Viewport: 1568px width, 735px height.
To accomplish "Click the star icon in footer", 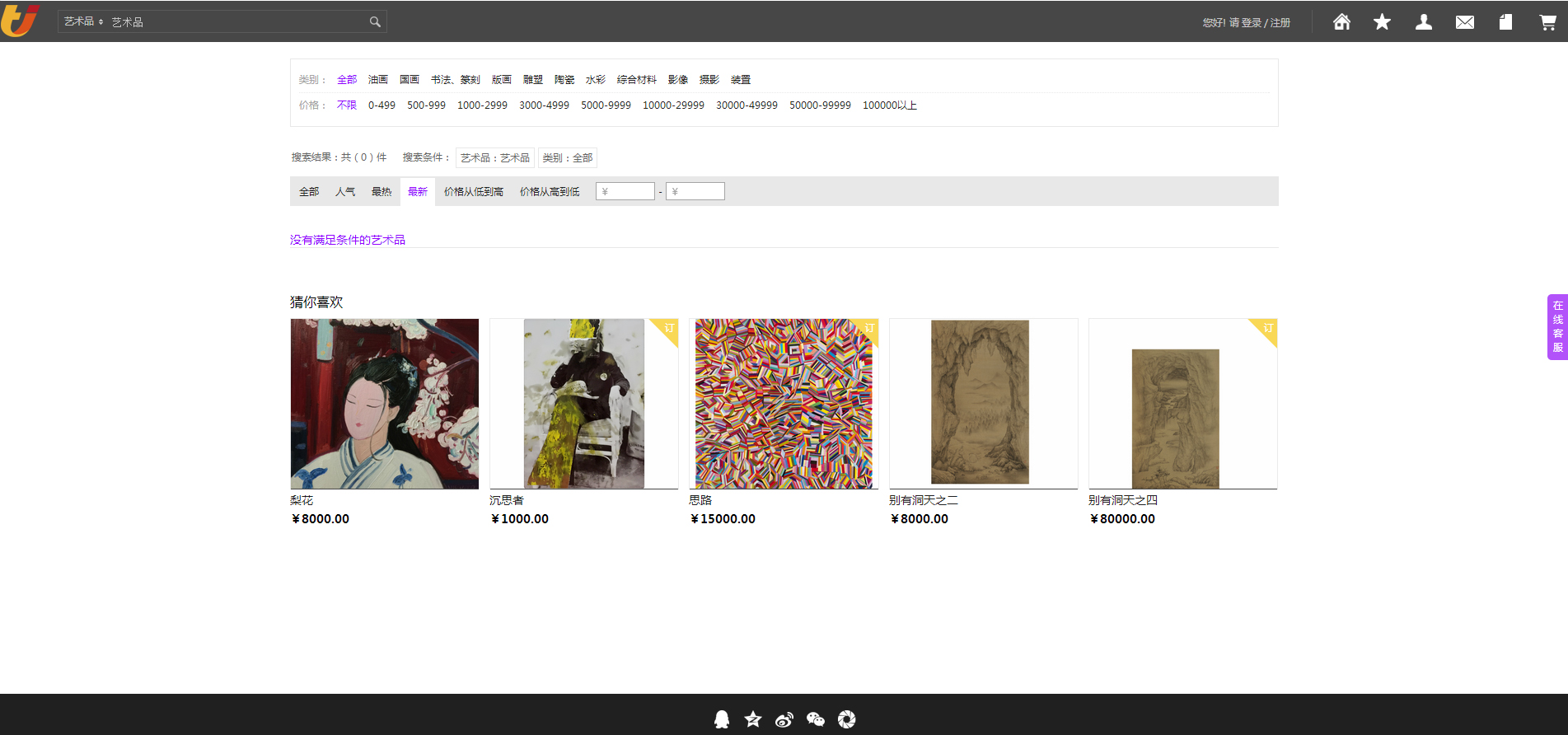I will (752, 719).
